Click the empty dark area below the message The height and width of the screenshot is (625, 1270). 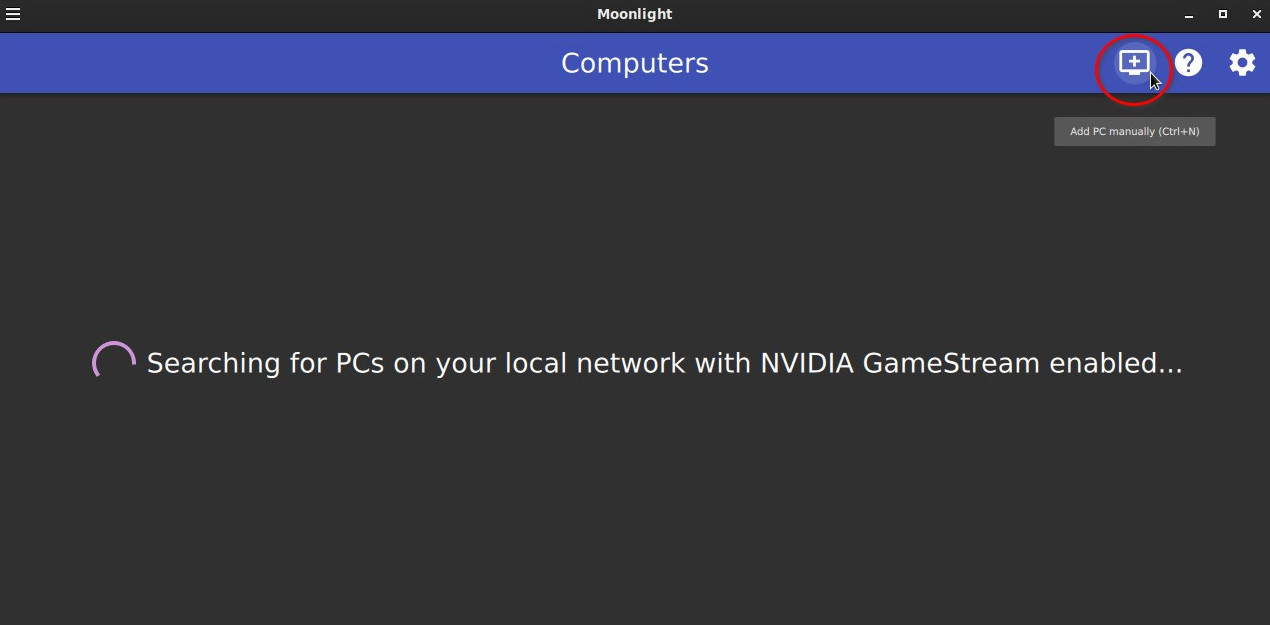point(635,500)
